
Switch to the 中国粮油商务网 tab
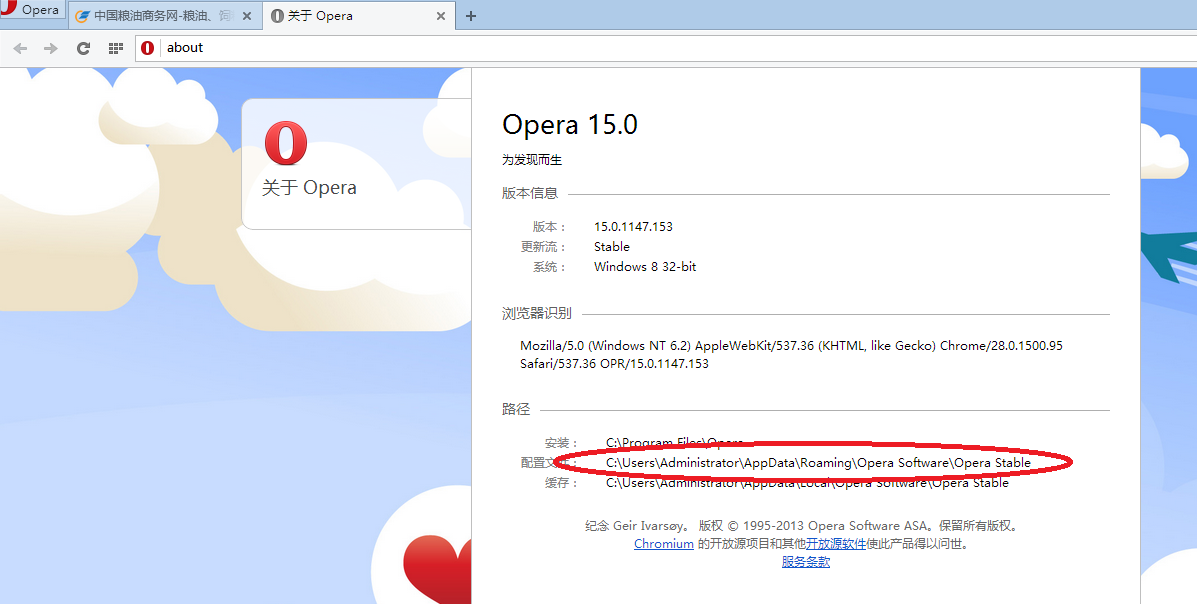pyautogui.click(x=164, y=15)
